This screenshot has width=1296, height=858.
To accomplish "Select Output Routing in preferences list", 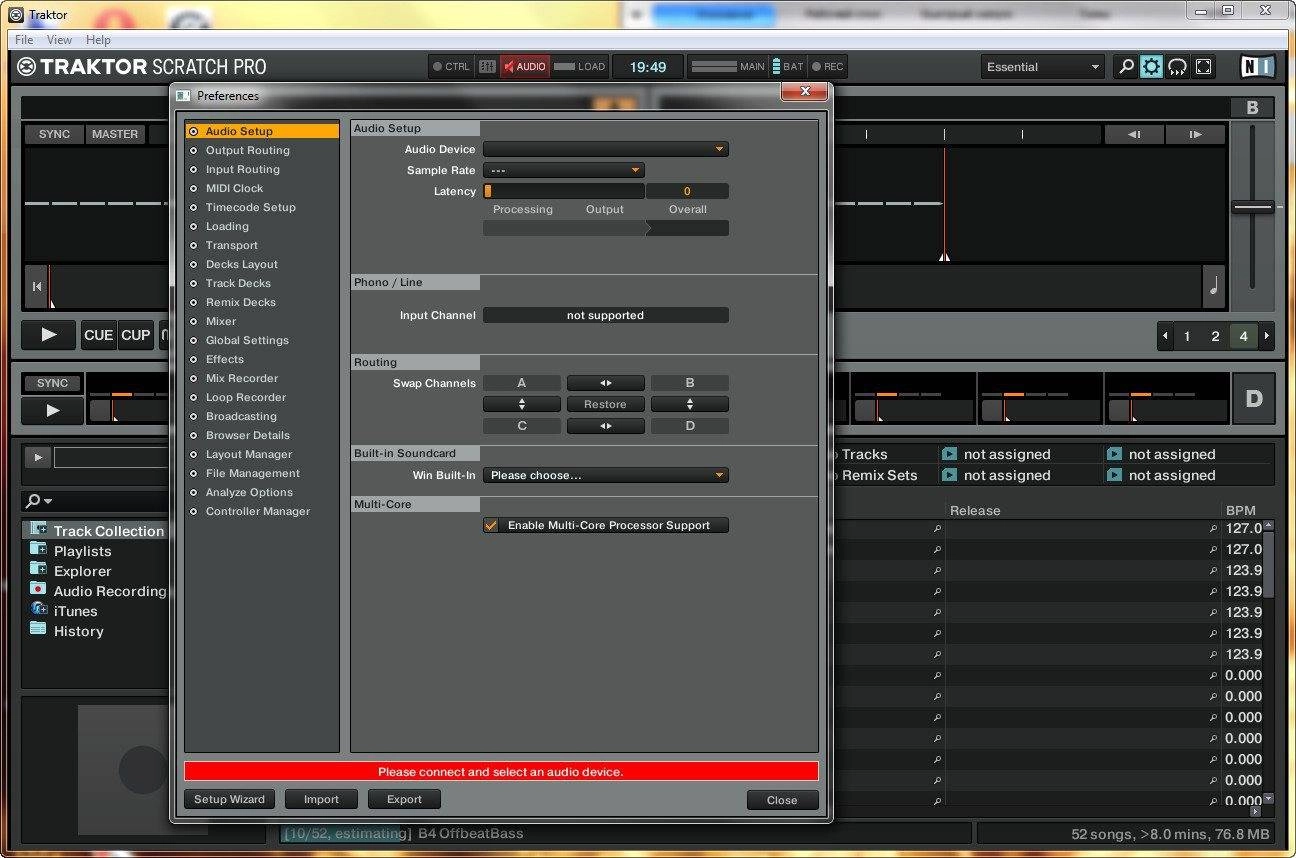I will pyautogui.click(x=248, y=150).
